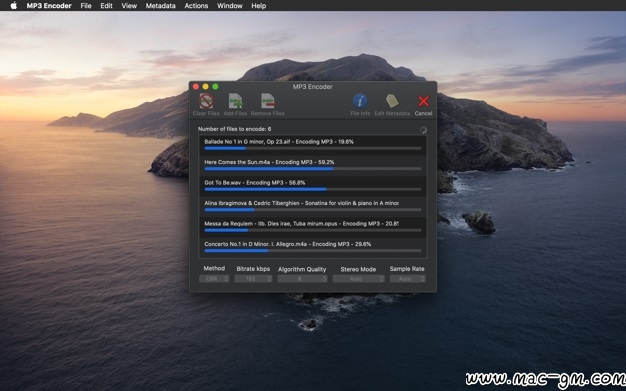Click the Add Files toolbar icon

235,101
